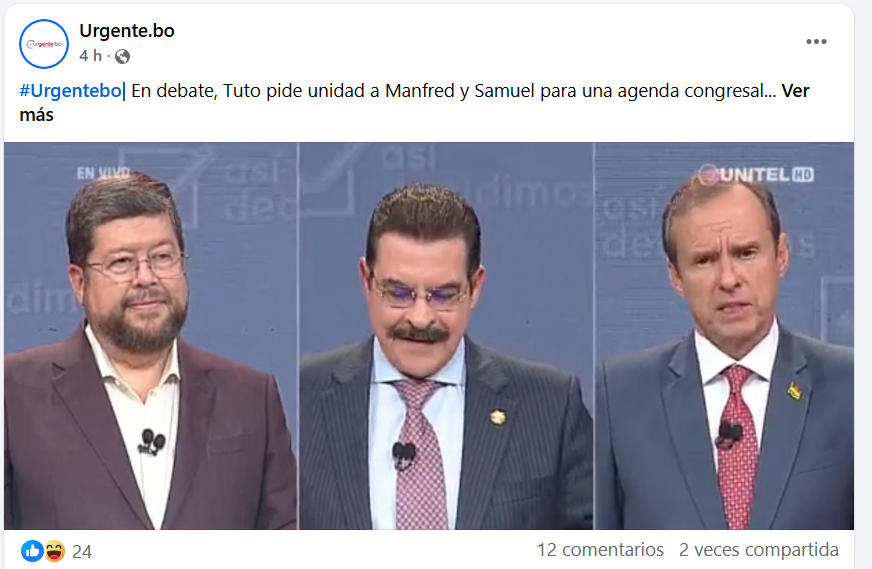Open the Urgente.bo profile picture
The height and width of the screenshot is (569, 872).
(44, 44)
